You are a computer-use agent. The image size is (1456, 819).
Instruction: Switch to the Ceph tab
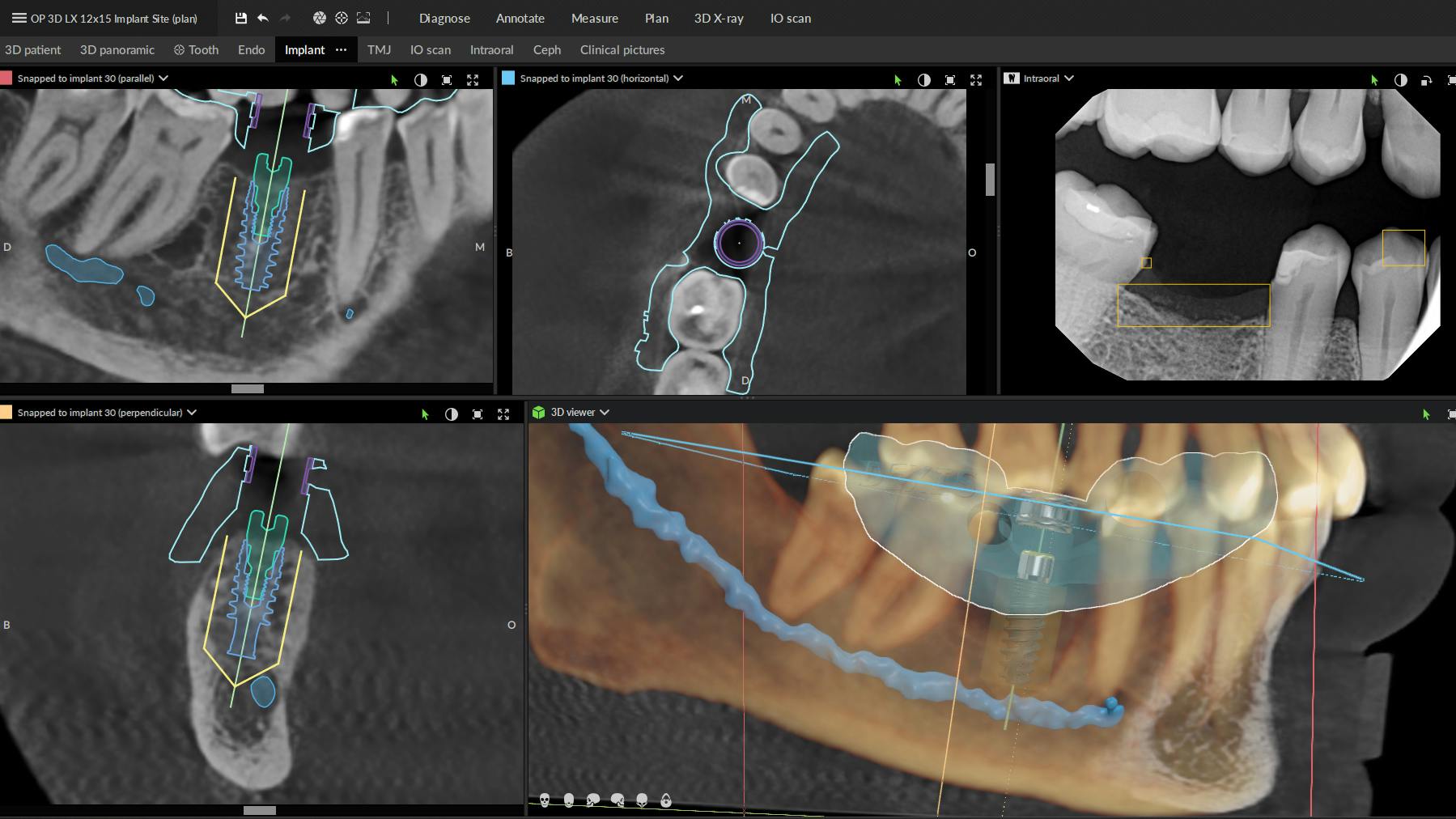547,49
